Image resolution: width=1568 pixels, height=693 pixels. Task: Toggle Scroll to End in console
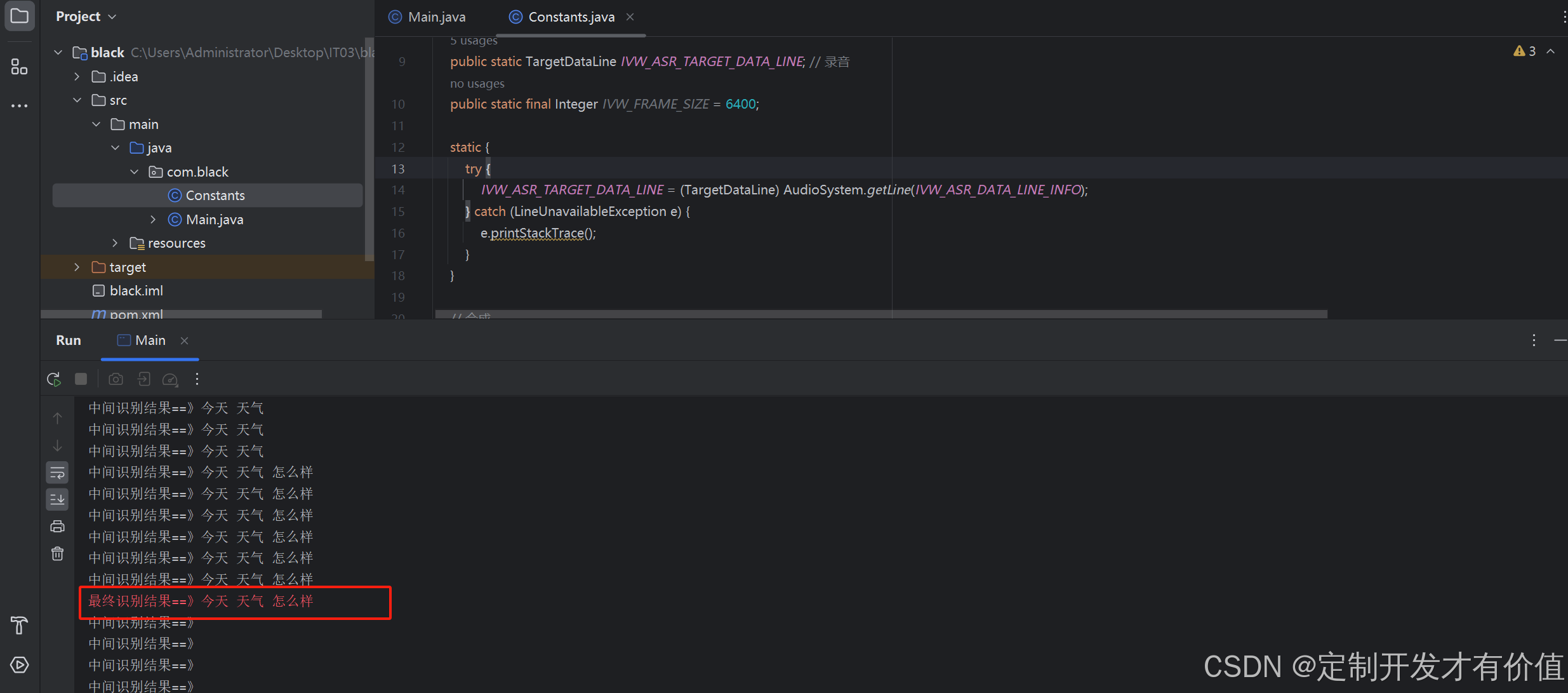click(57, 499)
